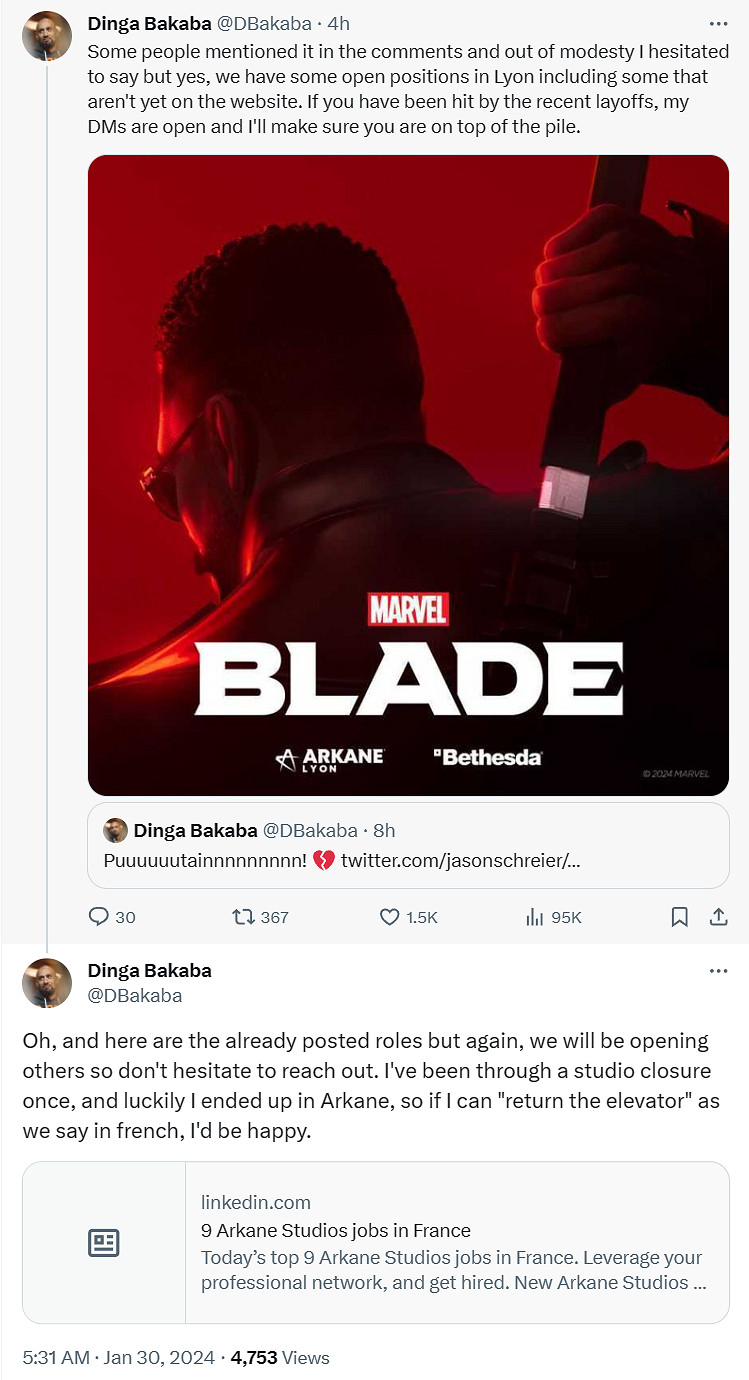749x1380 pixels.
Task: Open Dinga Bakaba's avatar on second tweet
Action: tap(47, 982)
